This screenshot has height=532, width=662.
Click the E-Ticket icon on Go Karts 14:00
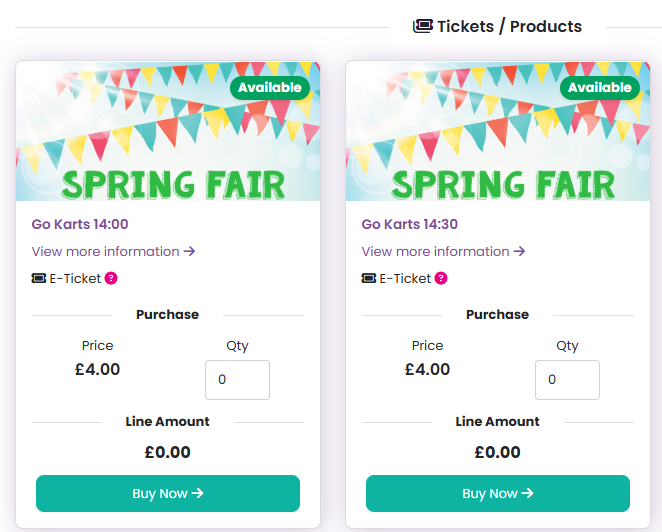coord(39,278)
